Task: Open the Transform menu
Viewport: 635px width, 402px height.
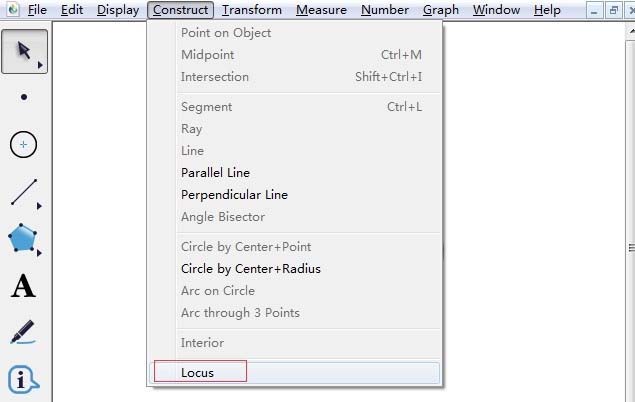Action: [252, 10]
